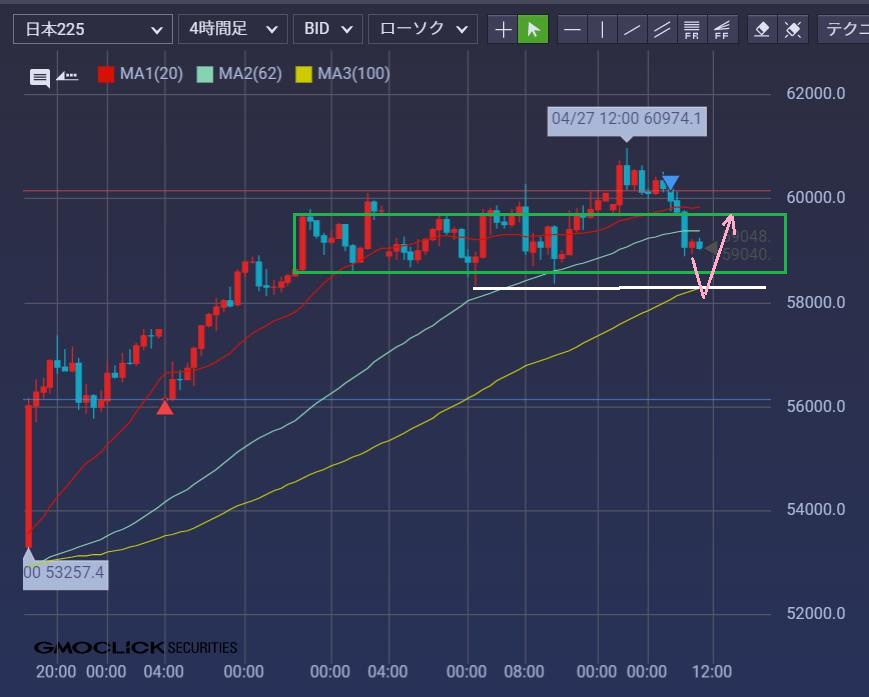This screenshot has height=697, width=869.
Task: Pick the trend line drawing tool
Action: point(631,29)
